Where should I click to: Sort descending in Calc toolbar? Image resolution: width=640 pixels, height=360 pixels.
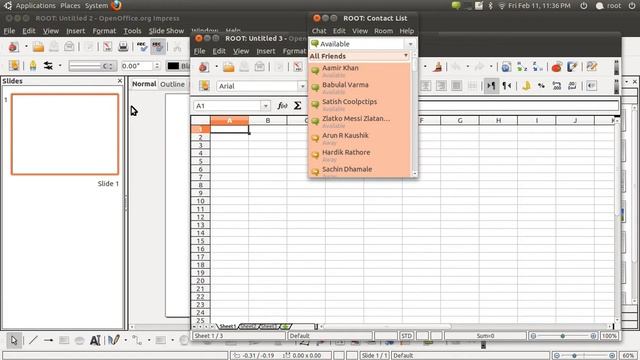538,67
